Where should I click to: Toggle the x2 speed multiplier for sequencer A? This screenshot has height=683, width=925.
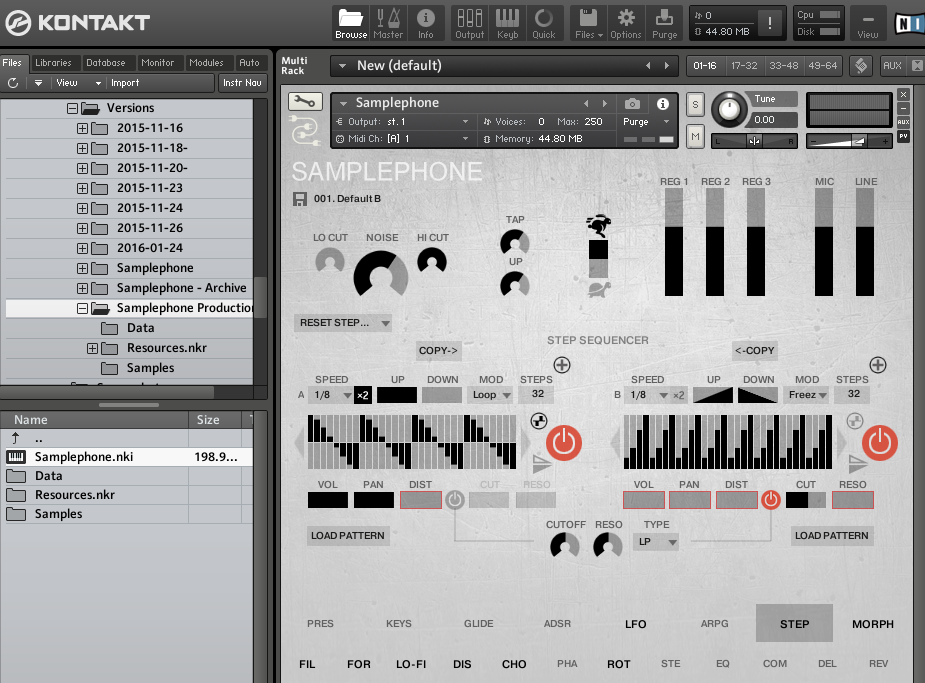(363, 395)
